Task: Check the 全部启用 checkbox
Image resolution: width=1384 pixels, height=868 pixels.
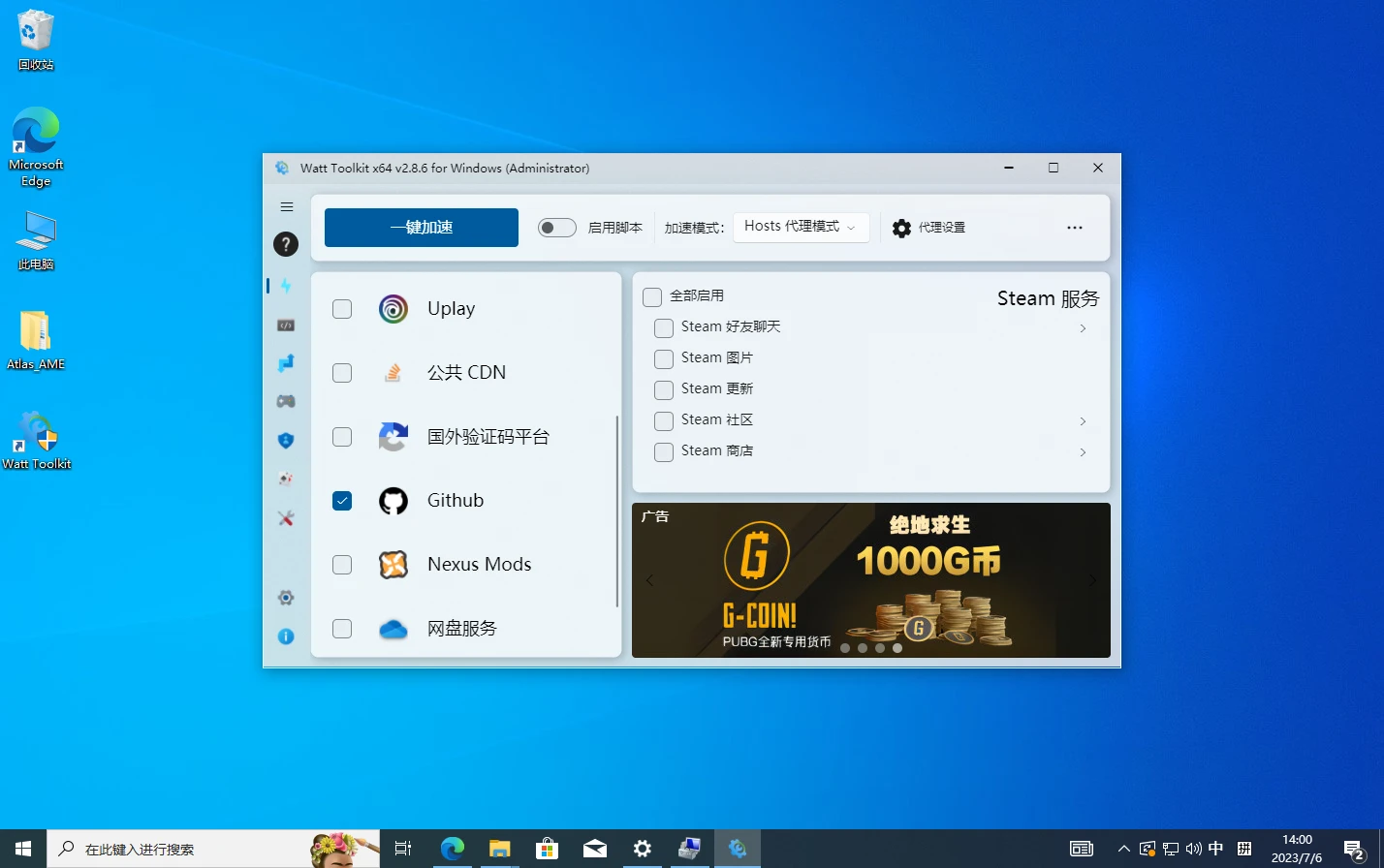Action: click(x=652, y=296)
